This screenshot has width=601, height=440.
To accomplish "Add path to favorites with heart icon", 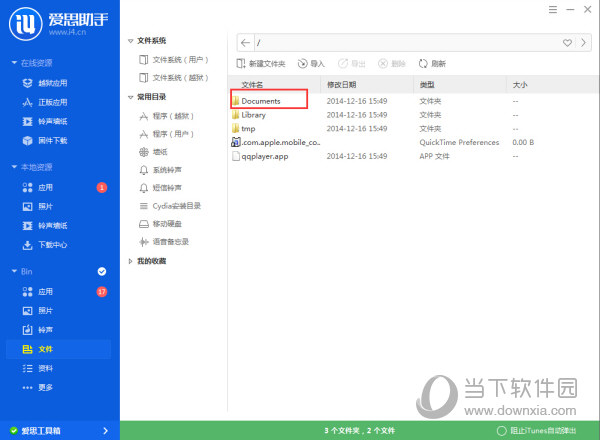I will (x=567, y=43).
